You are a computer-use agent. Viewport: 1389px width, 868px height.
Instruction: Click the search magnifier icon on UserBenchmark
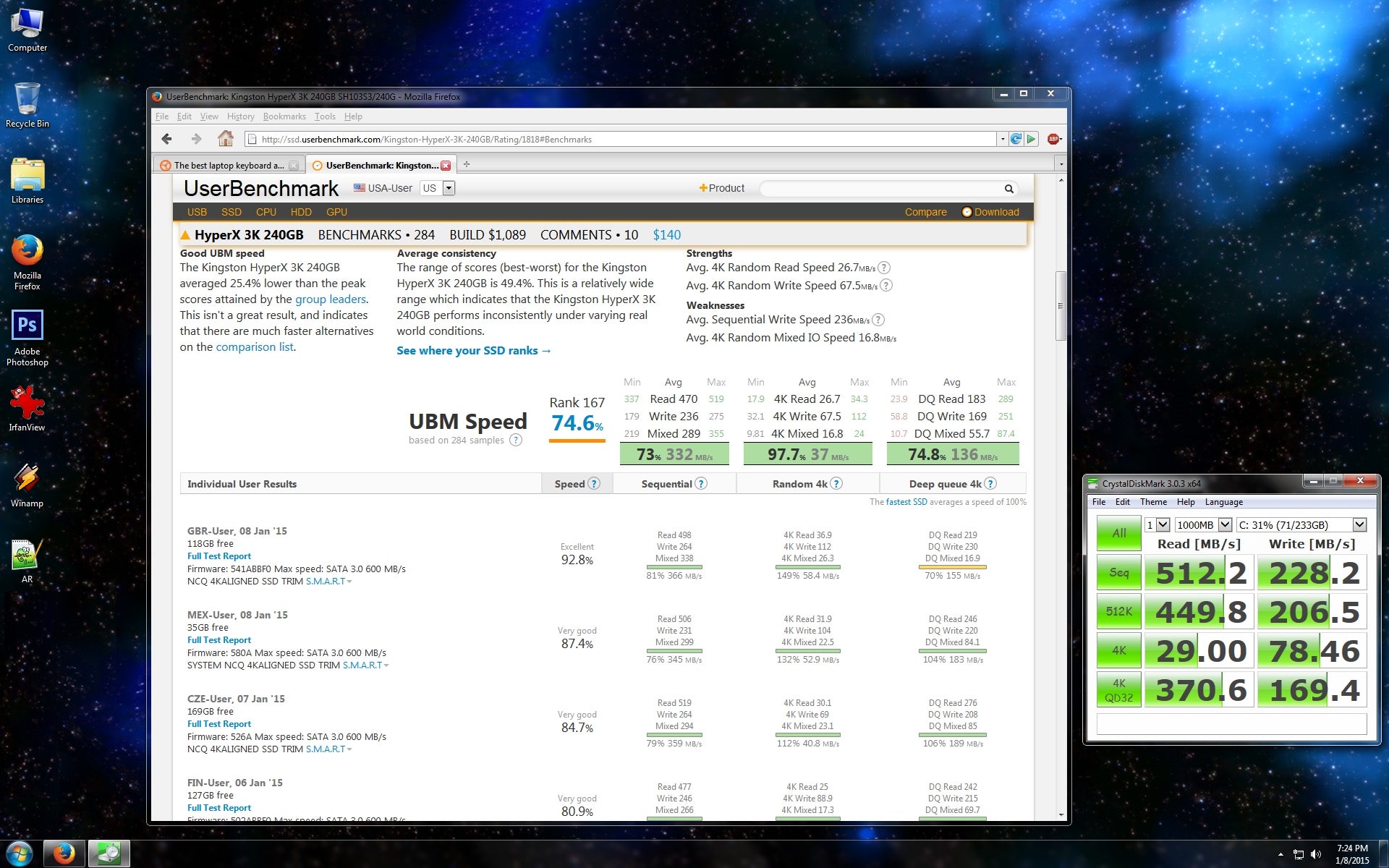click(1008, 189)
